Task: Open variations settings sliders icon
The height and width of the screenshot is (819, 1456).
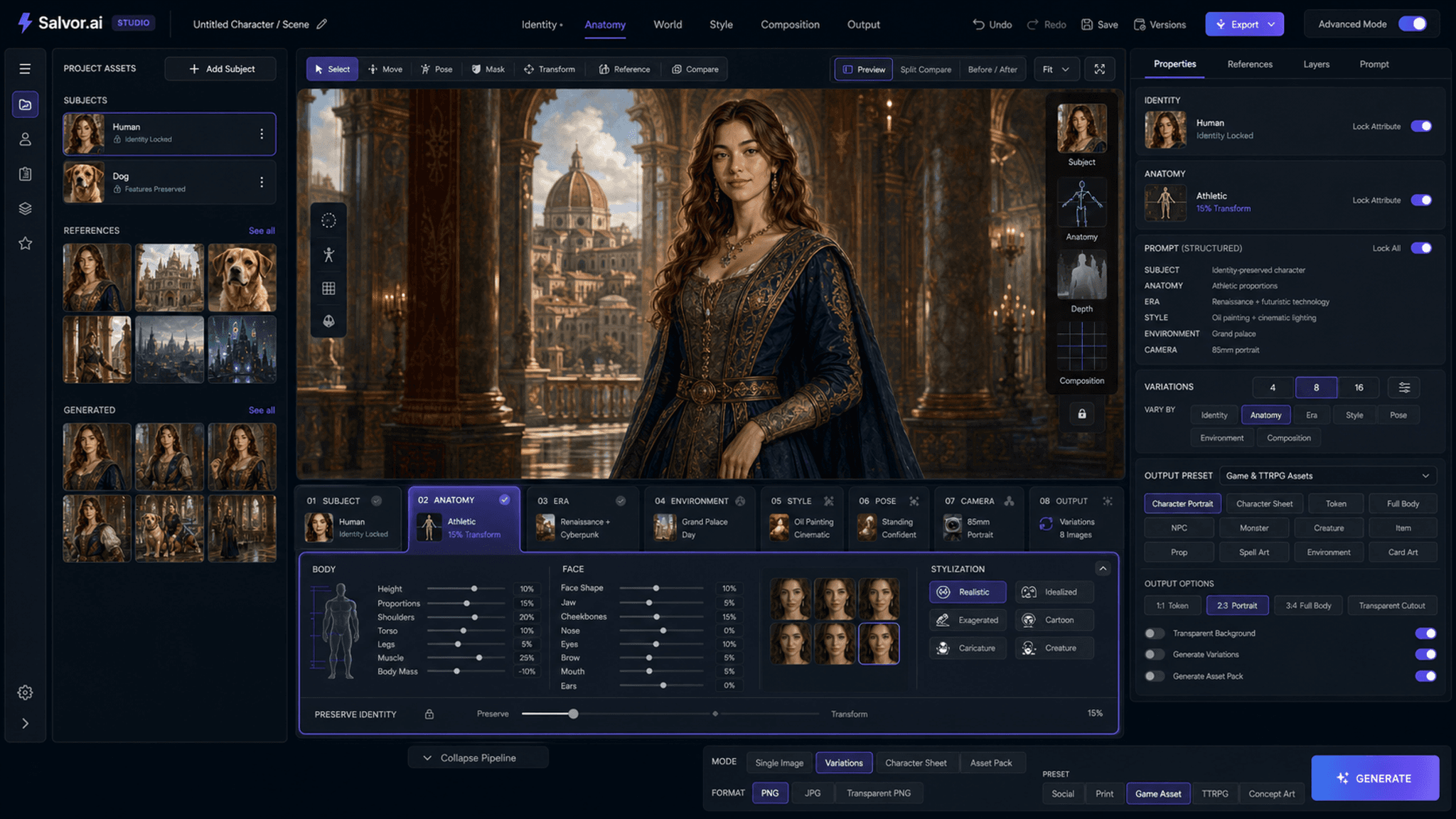Action: click(1404, 387)
